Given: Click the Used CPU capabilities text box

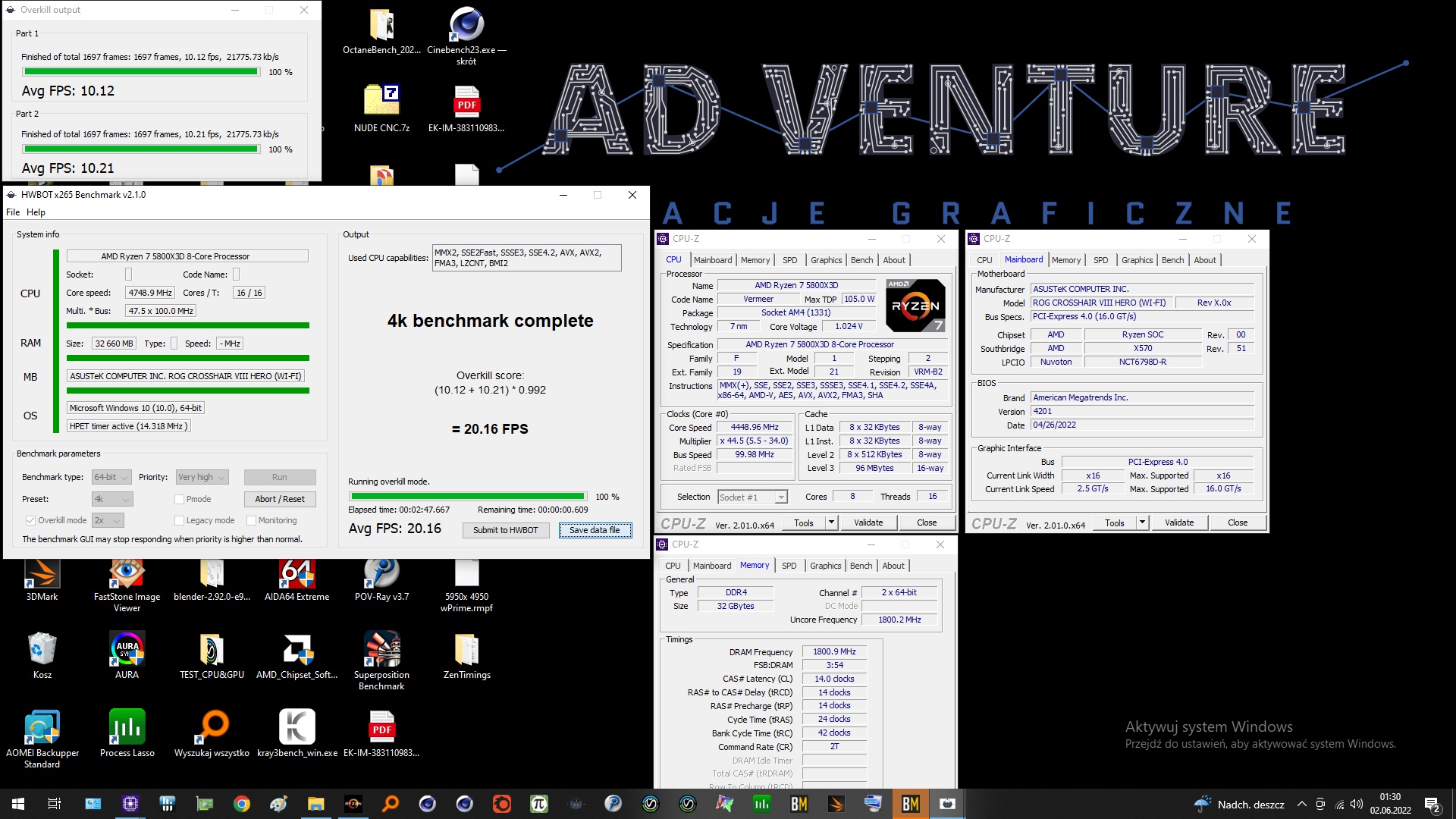Looking at the screenshot, I should click(x=526, y=258).
